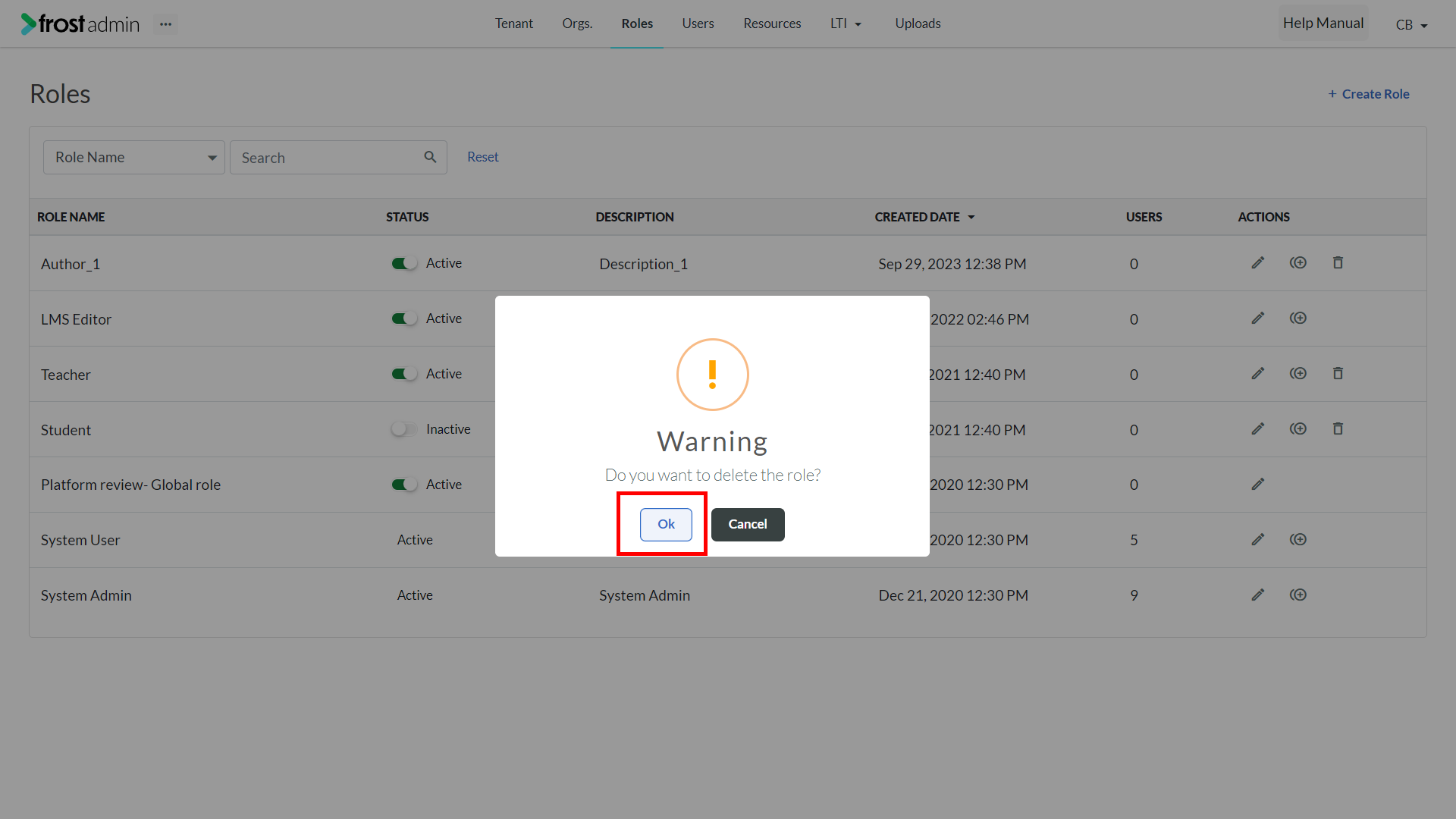Image resolution: width=1456 pixels, height=819 pixels.
Task: Click 'Dec 21, 2020 12:30 PM' System Admin date
Action: click(x=953, y=595)
